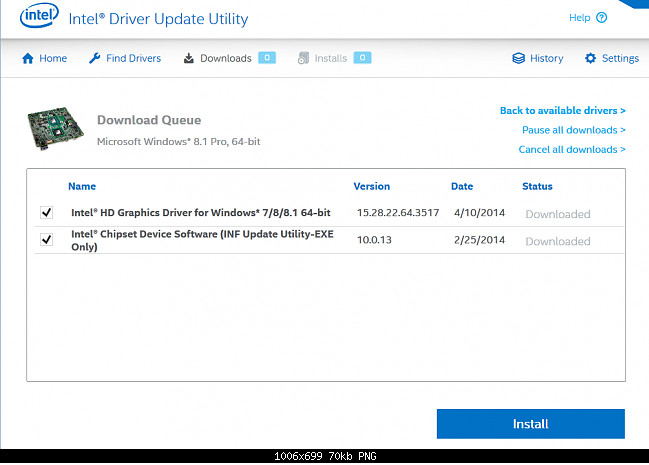Viewport: 649px width, 465px height.
Task: Click the Downloads arrow icon
Action: [189, 59]
